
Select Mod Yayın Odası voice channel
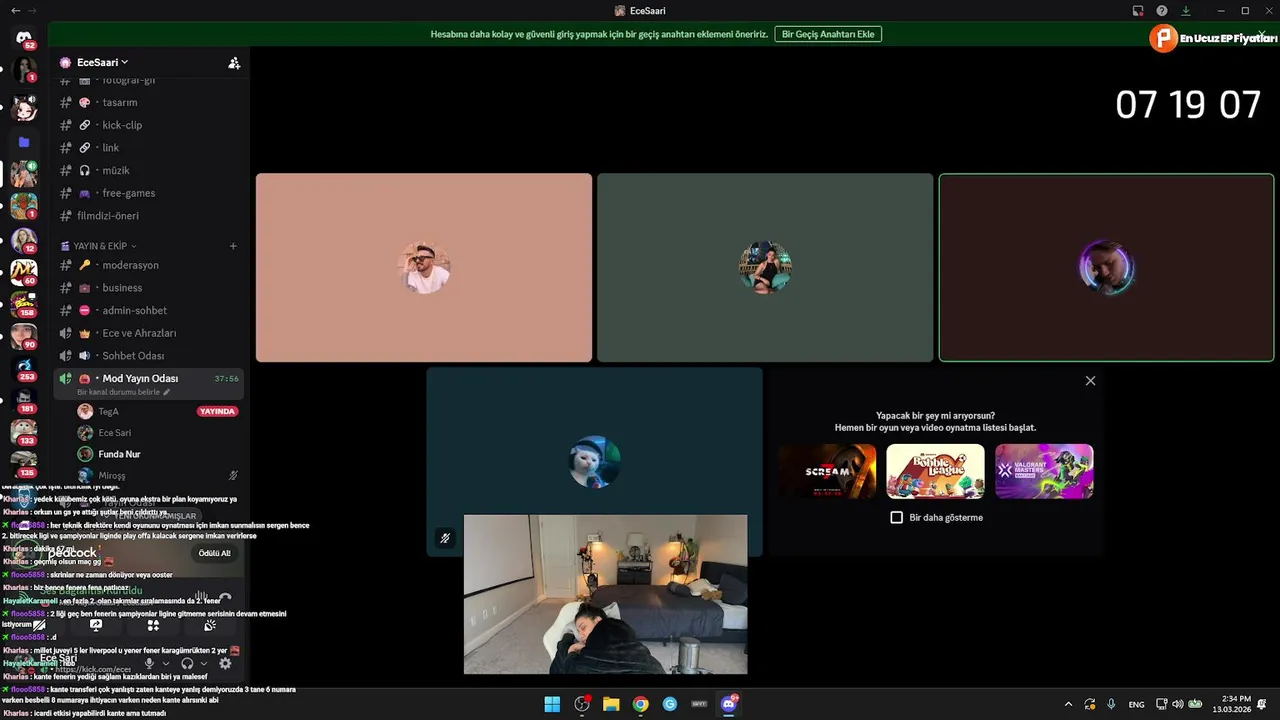(x=149, y=383)
